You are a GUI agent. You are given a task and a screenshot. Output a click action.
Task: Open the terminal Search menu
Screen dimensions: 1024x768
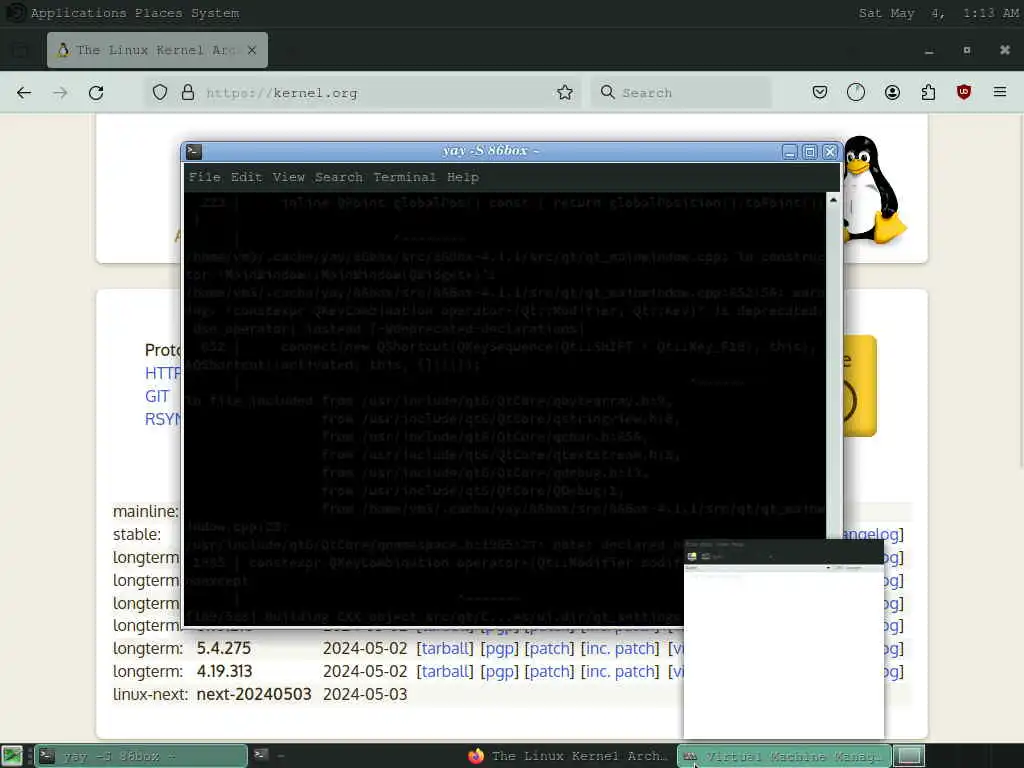pyautogui.click(x=338, y=177)
